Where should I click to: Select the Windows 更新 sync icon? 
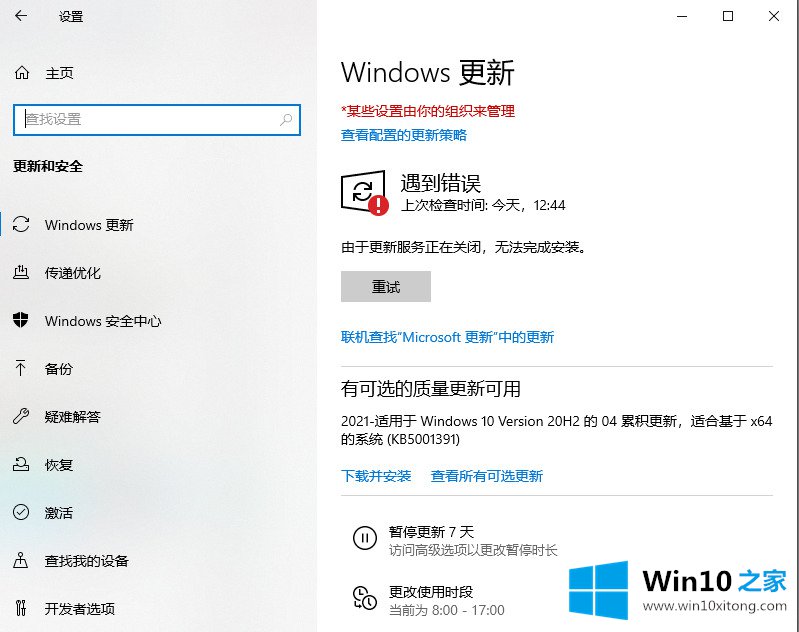[x=21, y=224]
